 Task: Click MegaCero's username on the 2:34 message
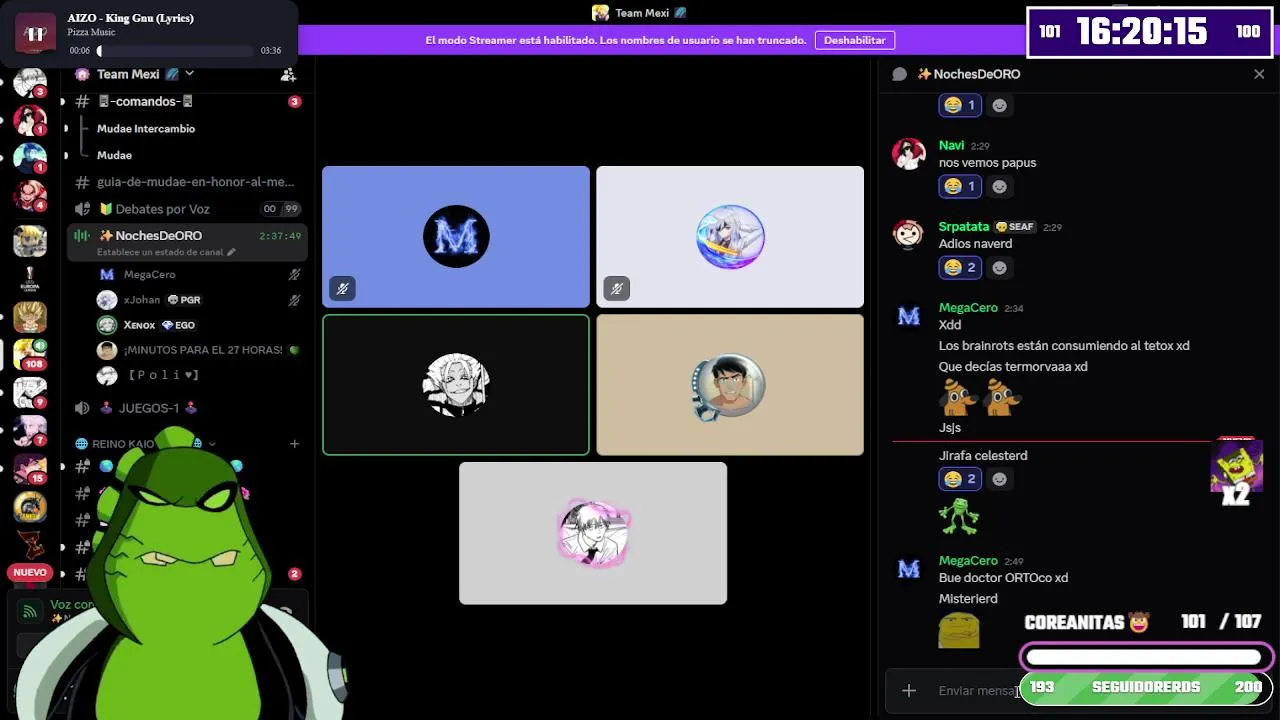tap(968, 307)
